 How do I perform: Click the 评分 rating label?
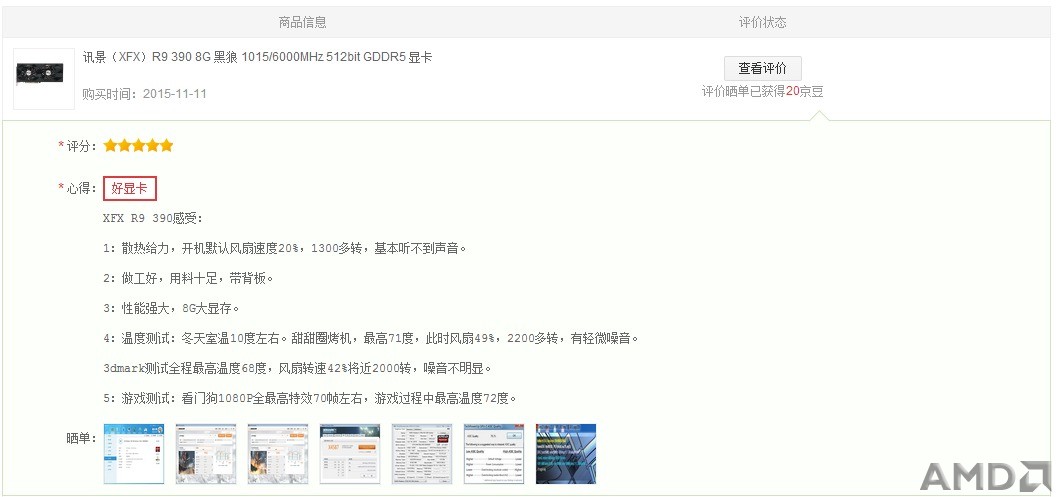point(82,146)
